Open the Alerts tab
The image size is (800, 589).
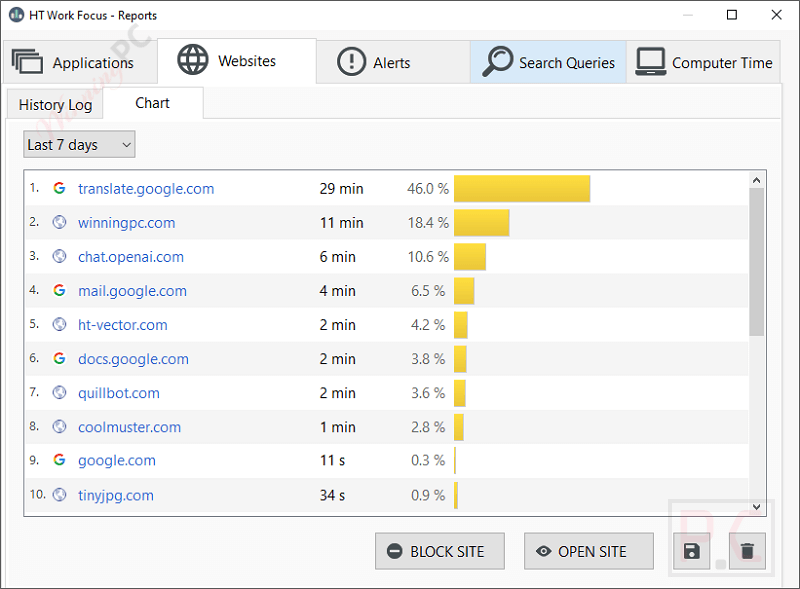click(x=393, y=62)
